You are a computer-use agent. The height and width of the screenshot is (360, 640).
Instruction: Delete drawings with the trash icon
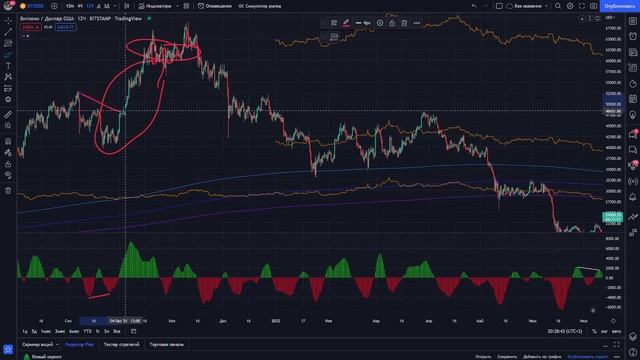(x=8, y=191)
